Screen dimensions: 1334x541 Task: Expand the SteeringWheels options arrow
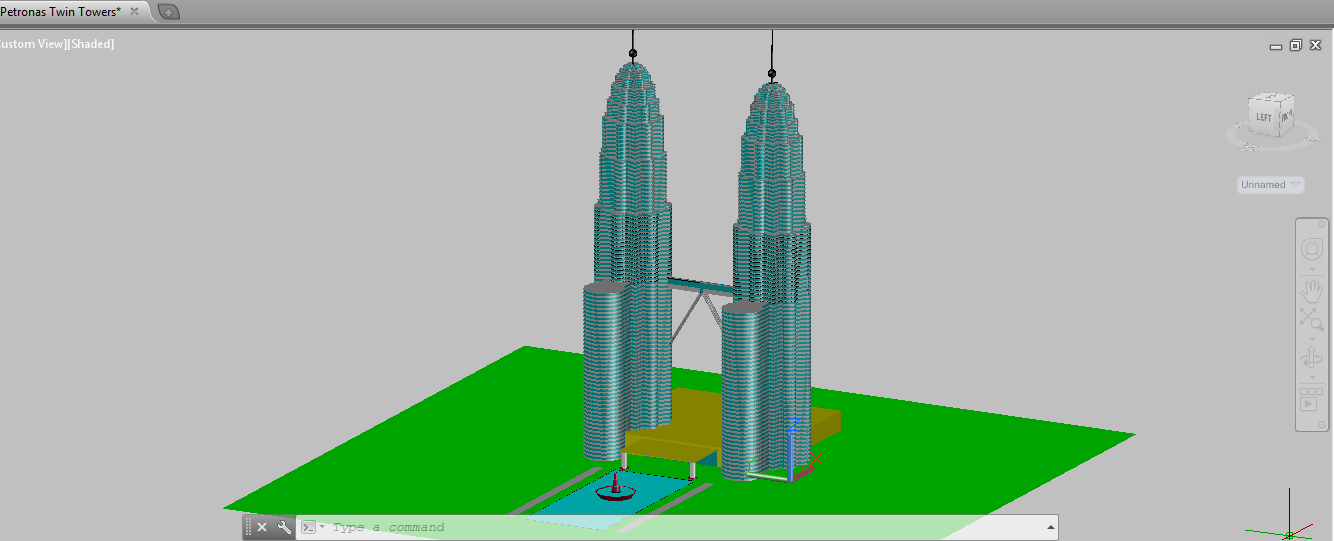pyautogui.click(x=1312, y=270)
